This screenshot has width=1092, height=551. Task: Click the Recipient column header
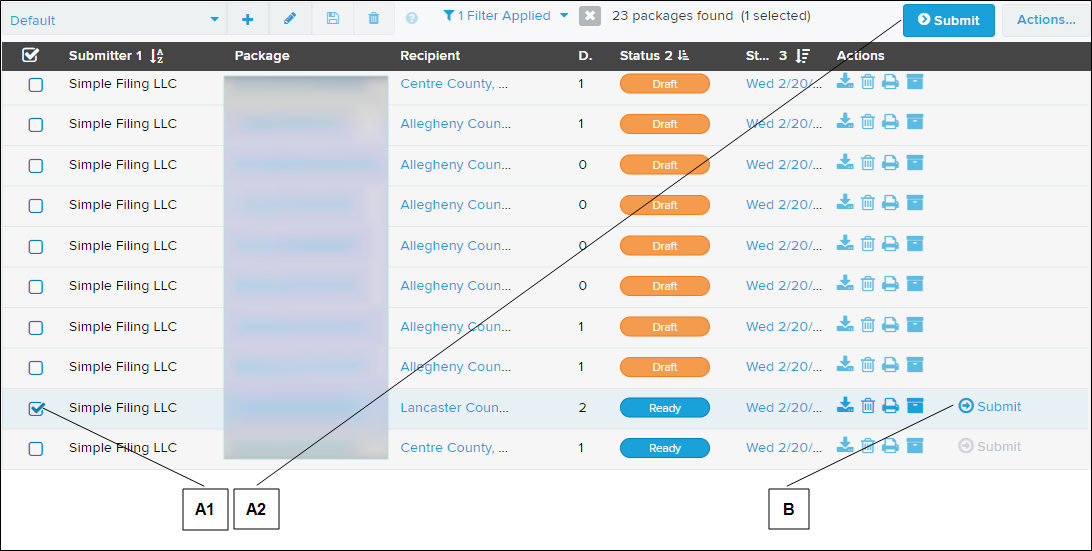[x=430, y=56]
